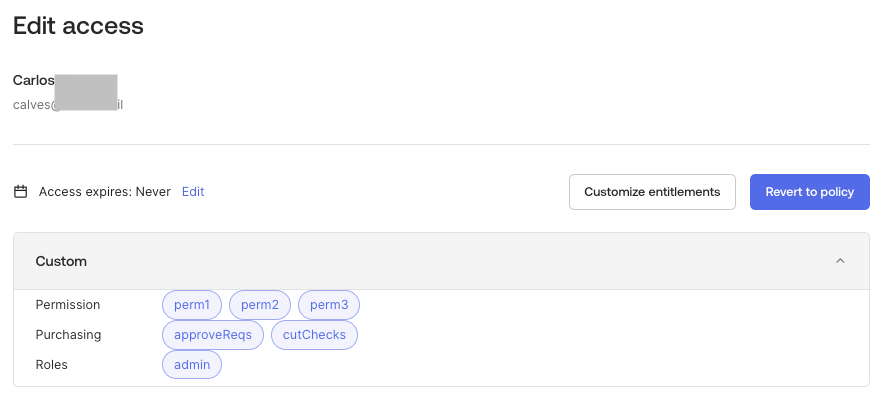
Task: Click the admin role chip
Action: tap(192, 365)
